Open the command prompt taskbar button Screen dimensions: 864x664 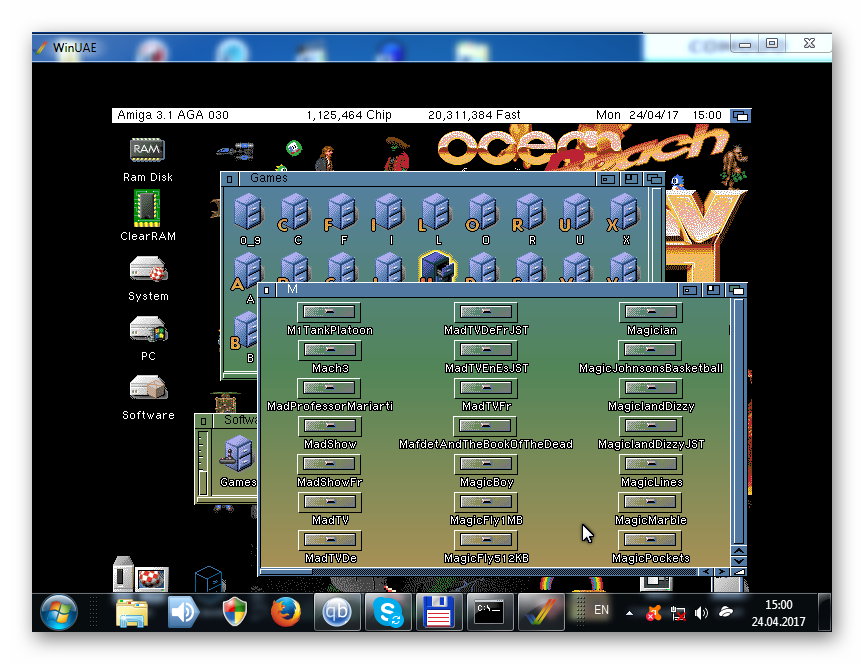click(490, 612)
